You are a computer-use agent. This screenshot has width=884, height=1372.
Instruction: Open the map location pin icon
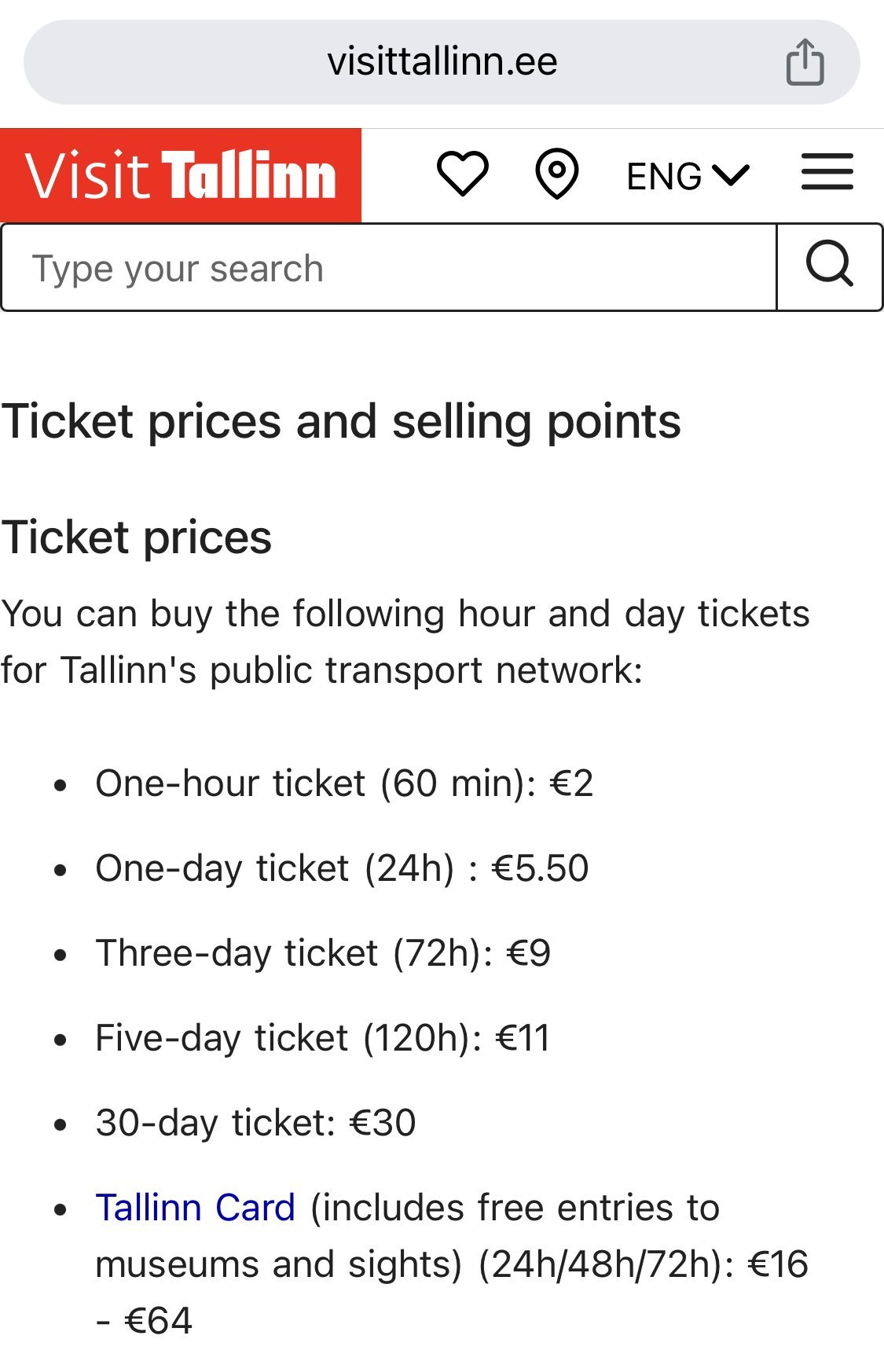[557, 174]
